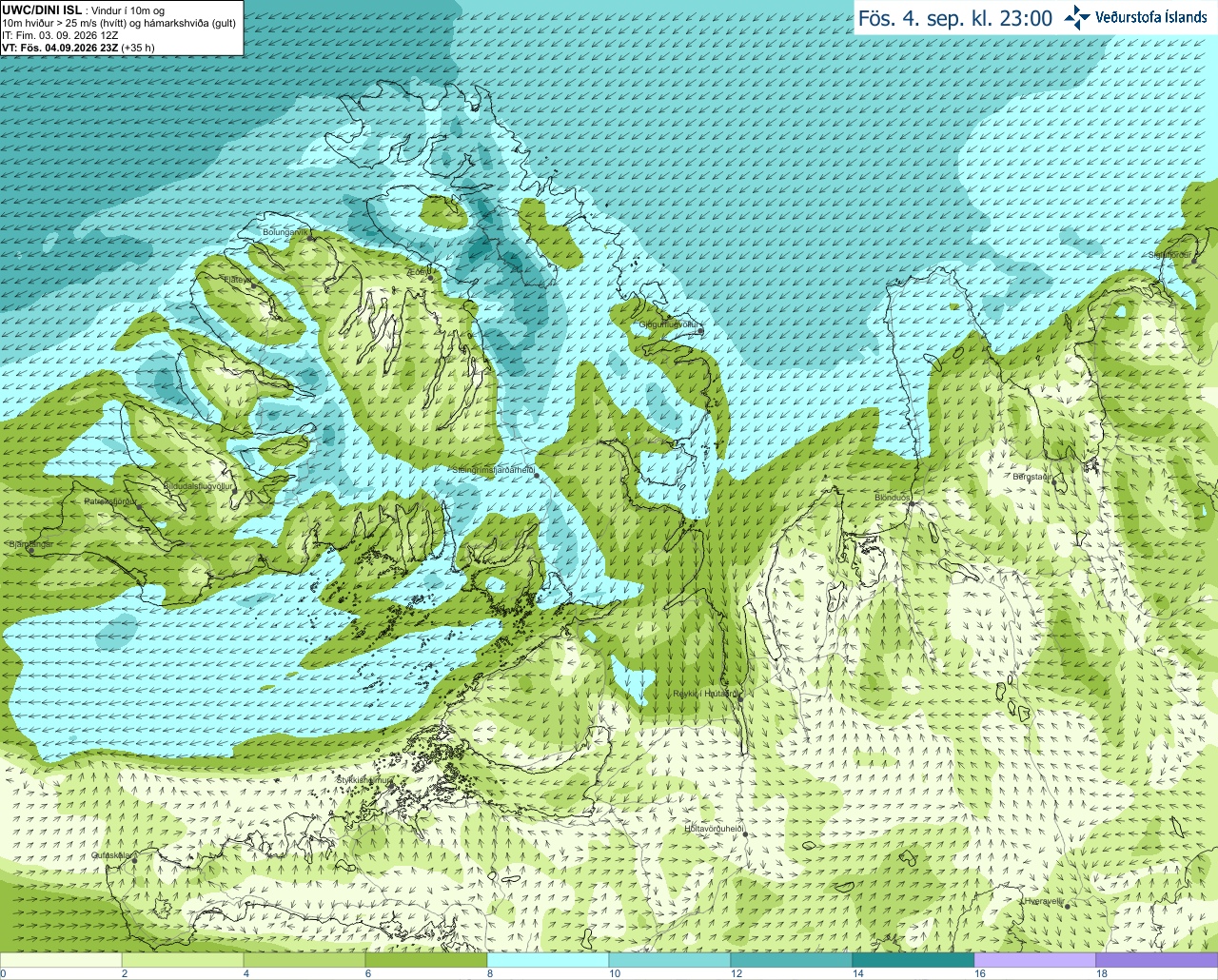Viewport: 1218px width, 980px height.
Task: Click the Bergstaðir station marker
Action: pyautogui.click(x=1053, y=481)
